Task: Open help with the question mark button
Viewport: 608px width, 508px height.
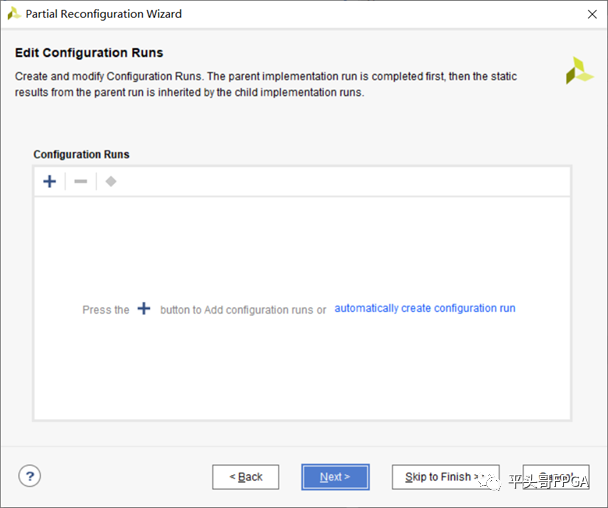Action: pos(29,476)
